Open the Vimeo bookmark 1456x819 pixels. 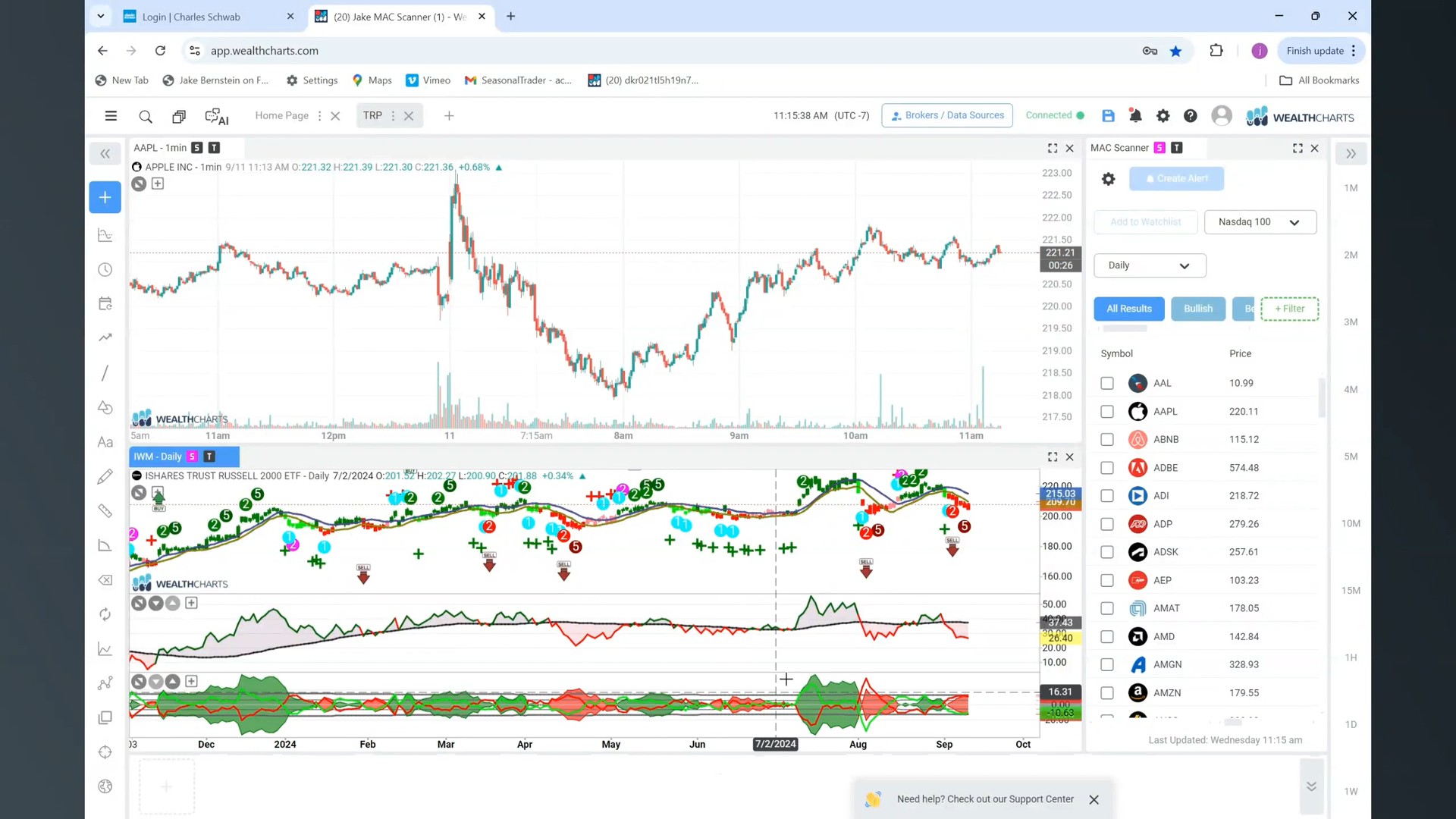coord(428,80)
